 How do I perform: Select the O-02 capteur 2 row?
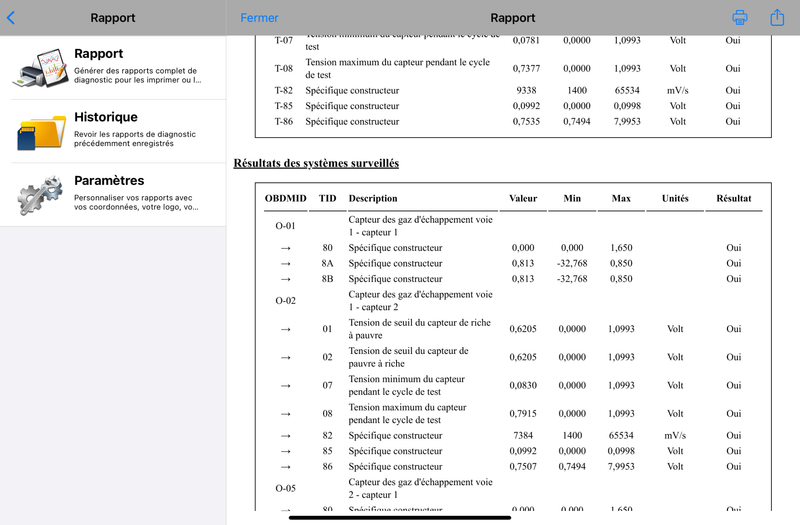tap(513, 301)
